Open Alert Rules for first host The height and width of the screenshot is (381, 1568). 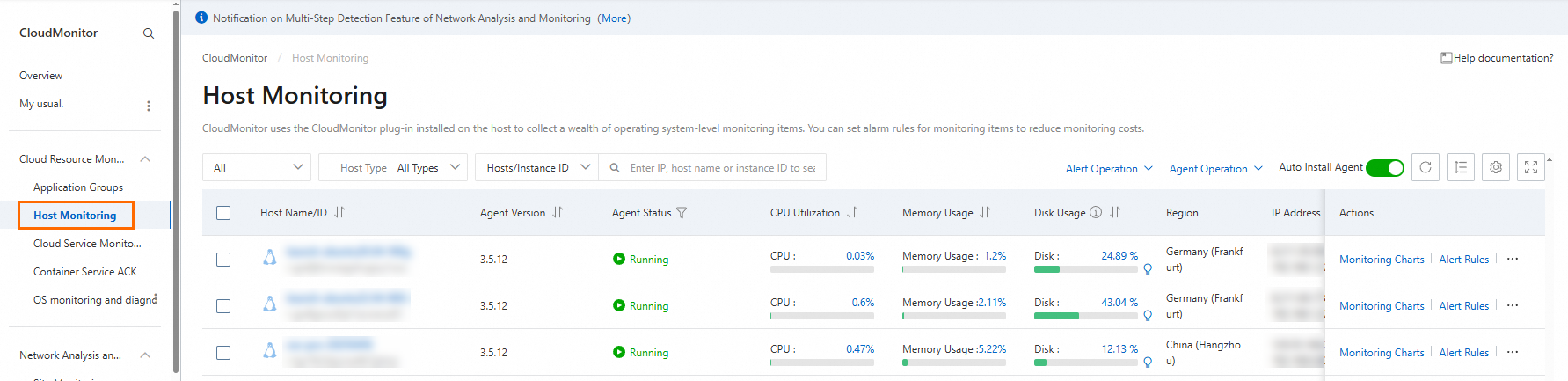click(x=1464, y=260)
